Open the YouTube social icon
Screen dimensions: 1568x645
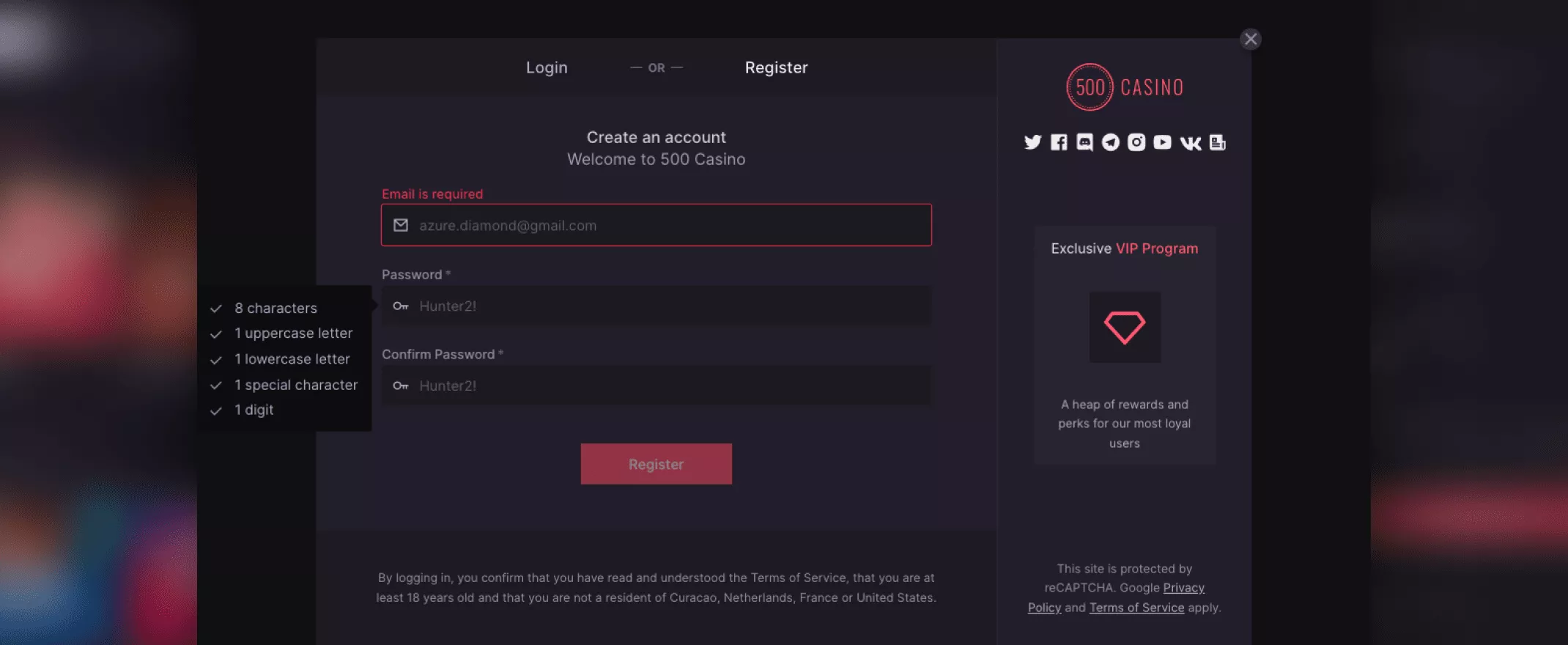click(x=1162, y=142)
